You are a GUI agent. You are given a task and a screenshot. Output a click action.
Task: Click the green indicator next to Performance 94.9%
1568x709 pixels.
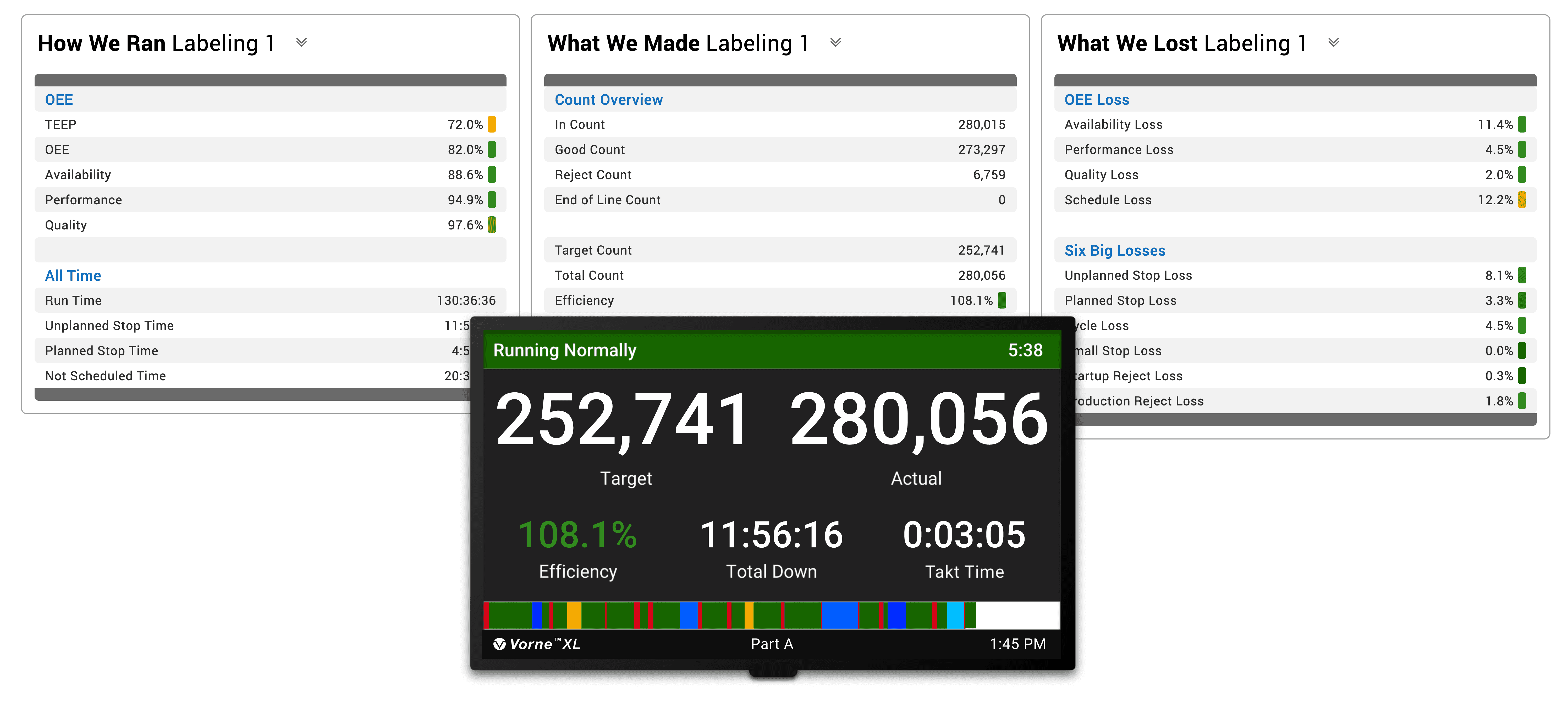point(492,200)
